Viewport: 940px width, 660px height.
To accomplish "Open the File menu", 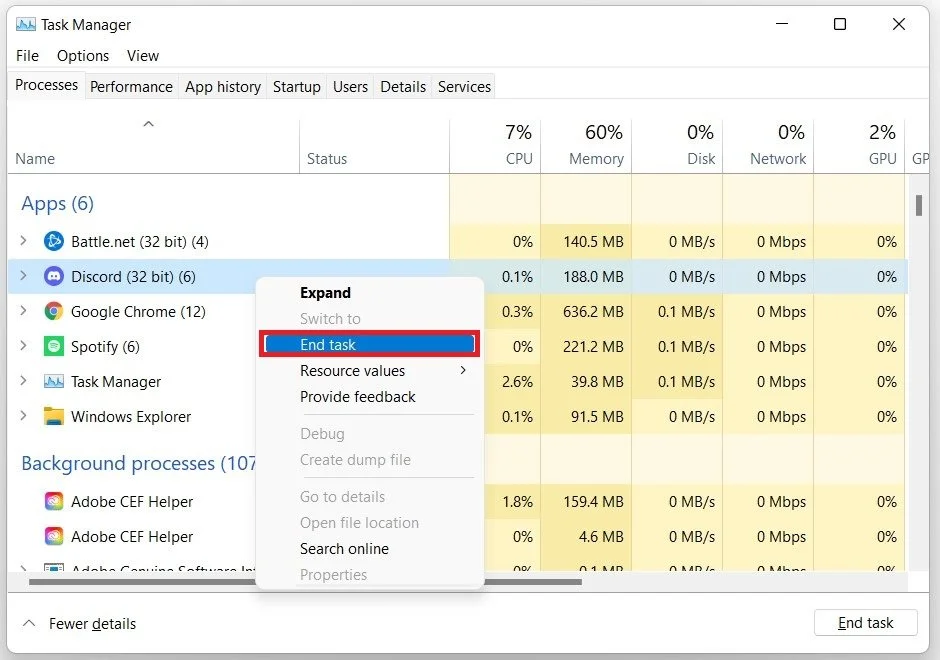I will click(28, 56).
